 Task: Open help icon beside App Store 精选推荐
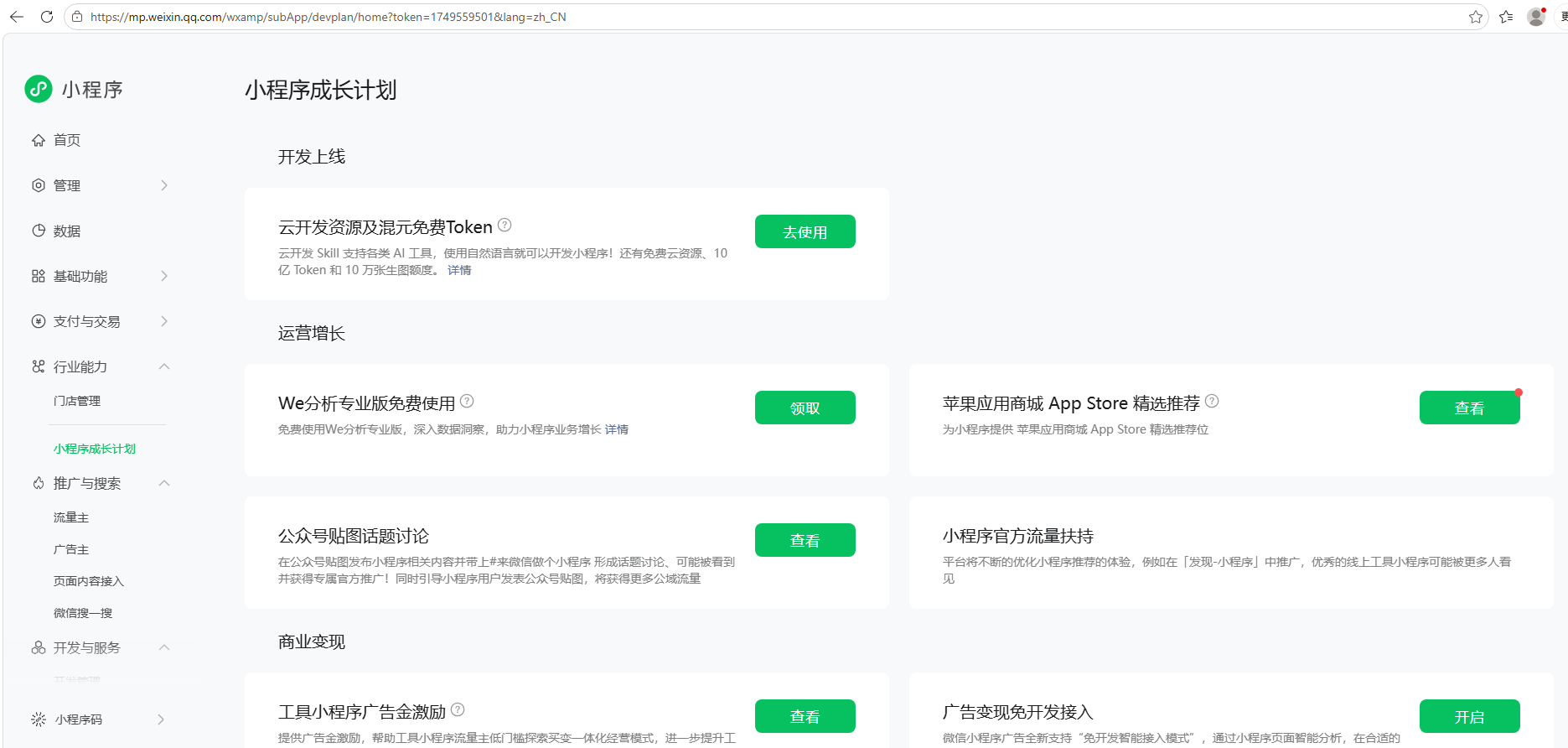[1212, 401]
